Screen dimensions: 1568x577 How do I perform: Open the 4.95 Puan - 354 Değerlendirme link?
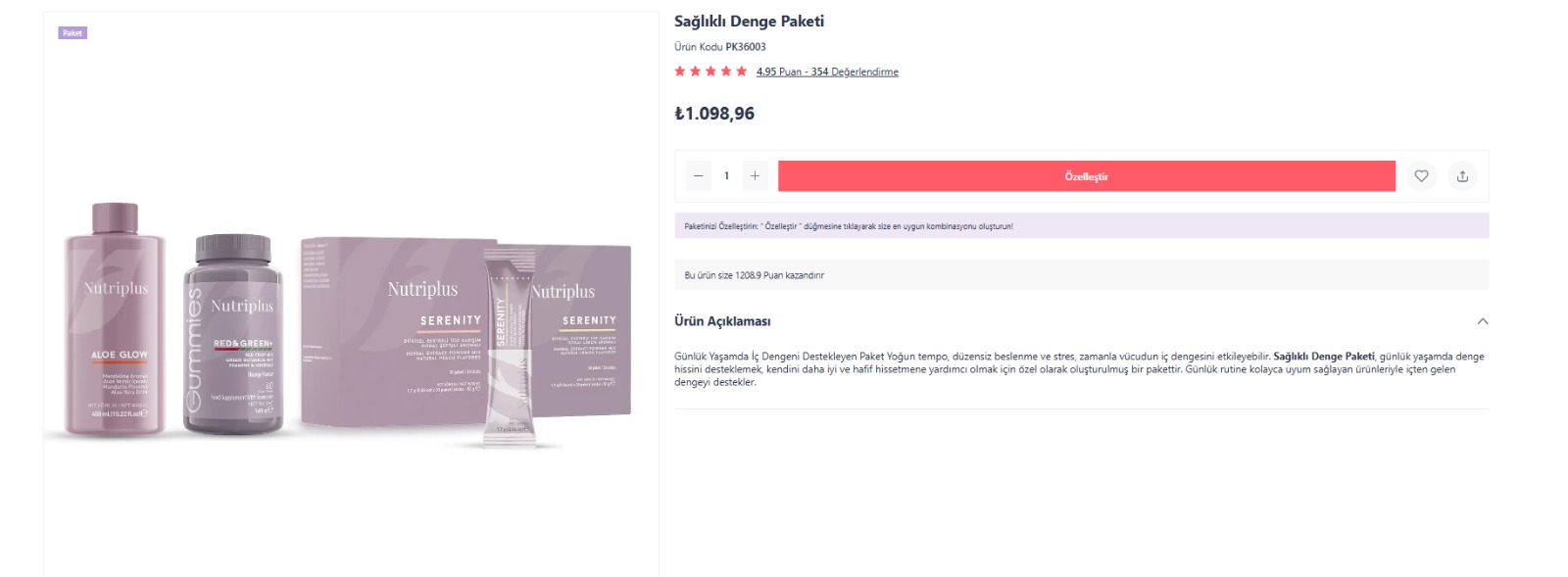click(827, 72)
